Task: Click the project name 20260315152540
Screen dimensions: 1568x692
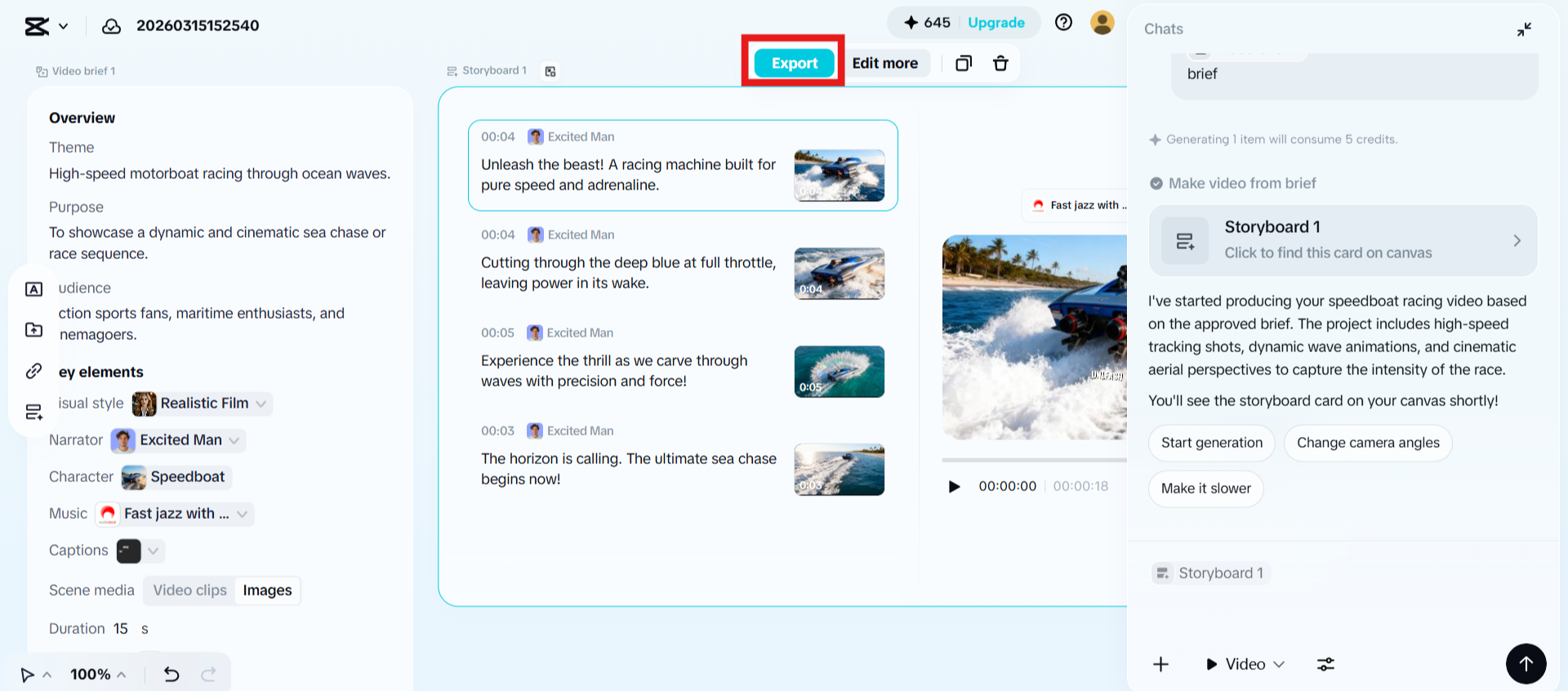Action: (x=198, y=26)
